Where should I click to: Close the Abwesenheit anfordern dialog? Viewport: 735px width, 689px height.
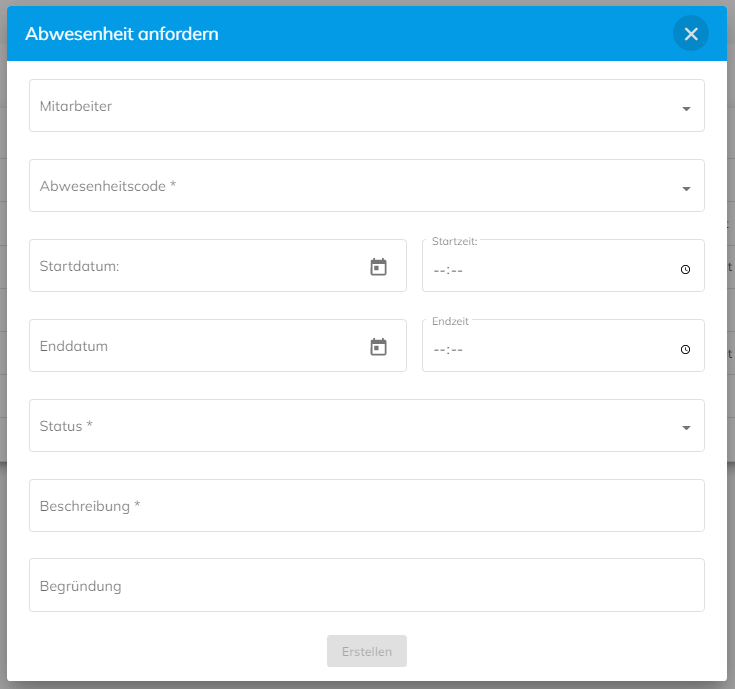coord(690,34)
